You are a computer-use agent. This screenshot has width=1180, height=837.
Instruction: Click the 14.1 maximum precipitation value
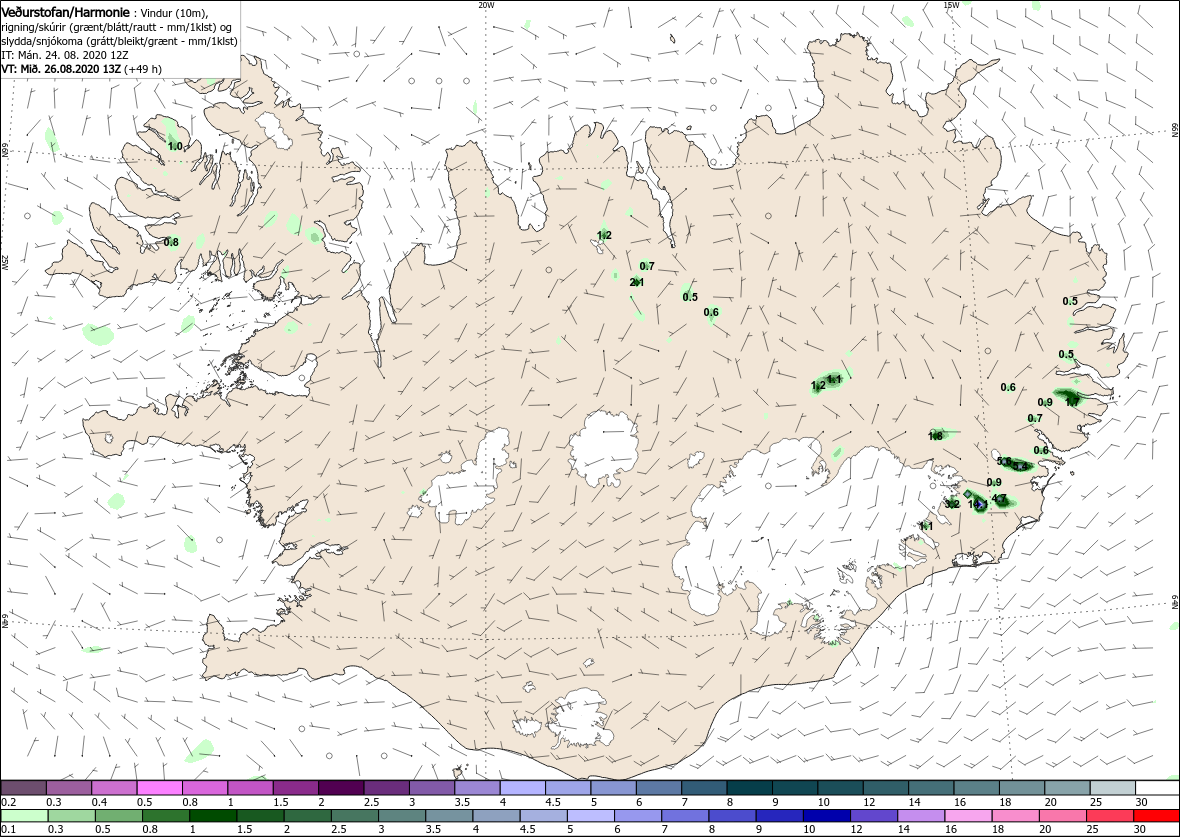click(x=978, y=504)
